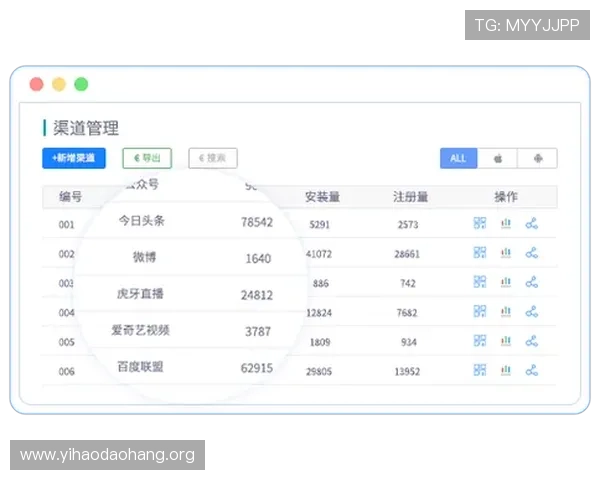The height and width of the screenshot is (480, 600).
Task: Click share icon in row 002
Action: (x=532, y=253)
